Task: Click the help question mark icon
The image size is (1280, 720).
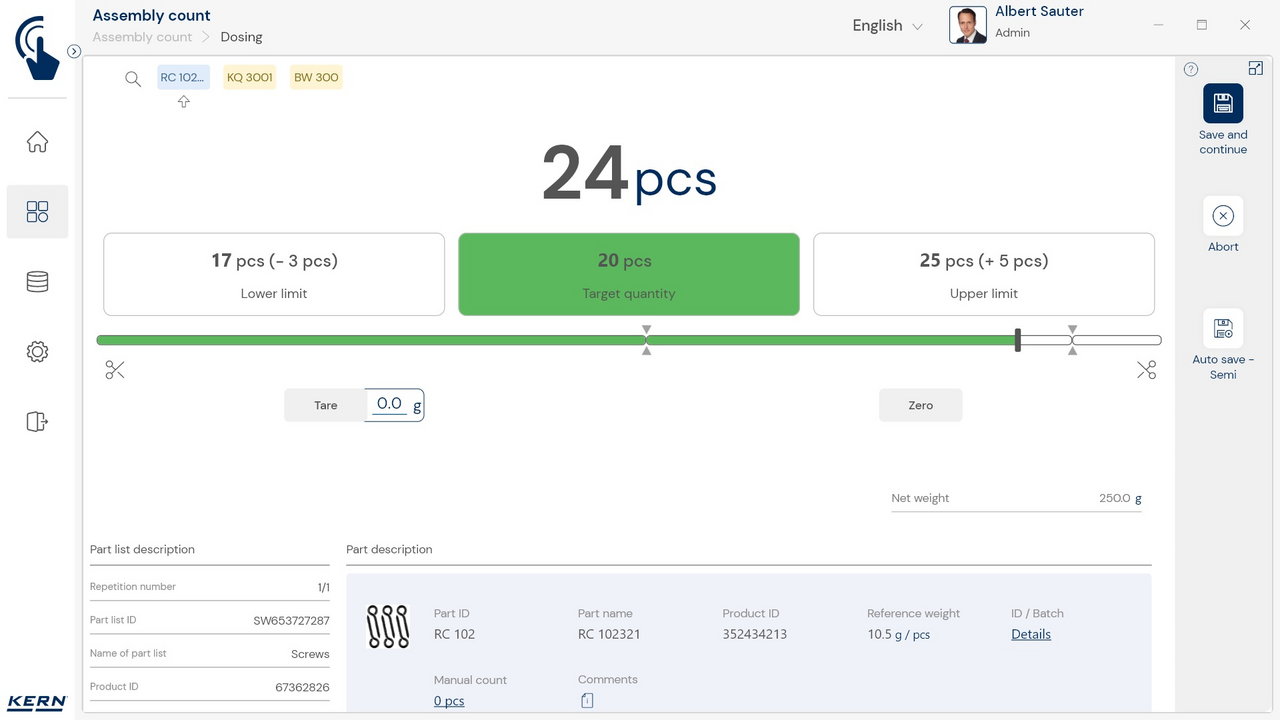Action: 1191,70
